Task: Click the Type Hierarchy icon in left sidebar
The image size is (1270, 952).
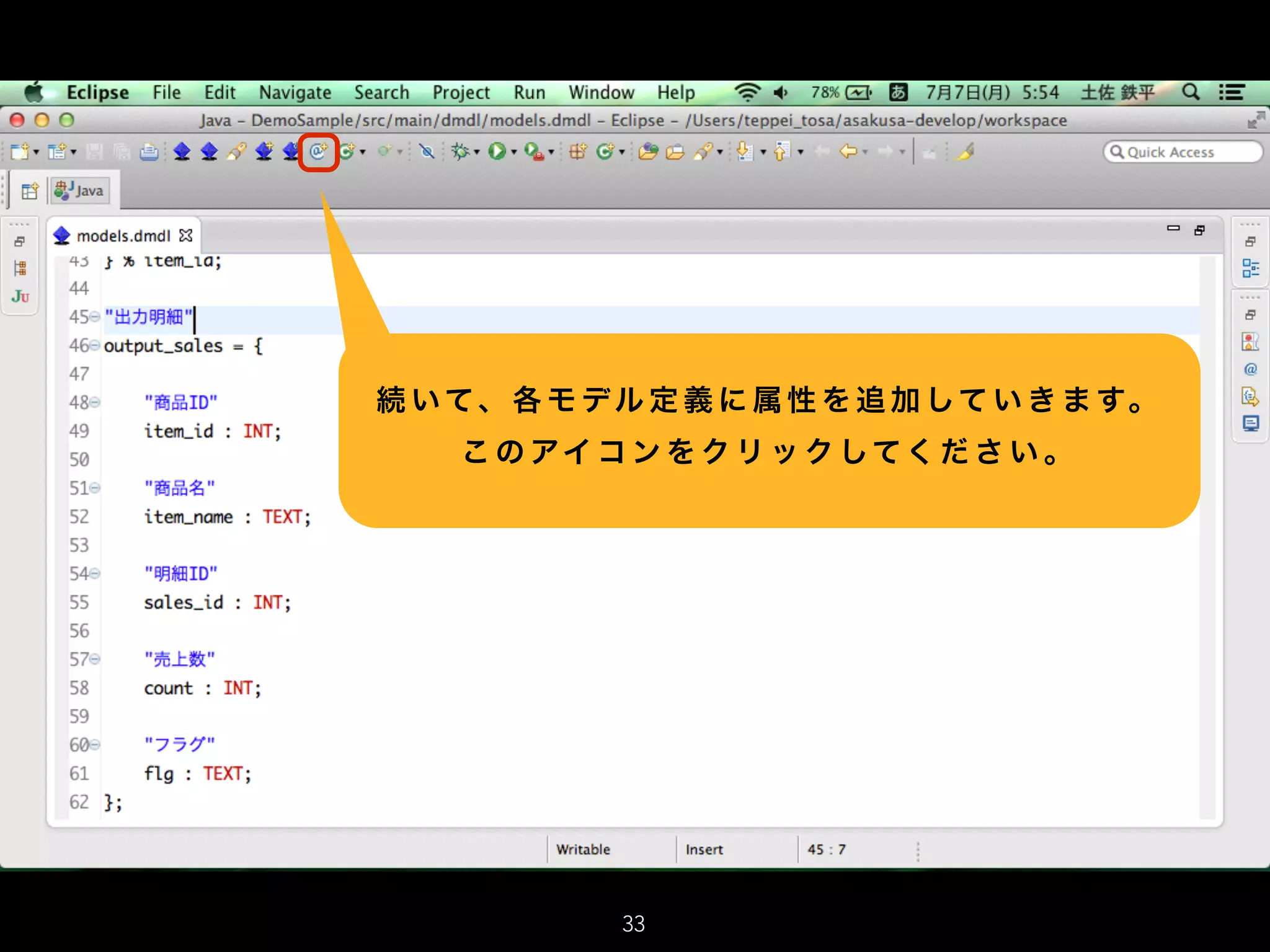Action: pyautogui.click(x=20, y=268)
